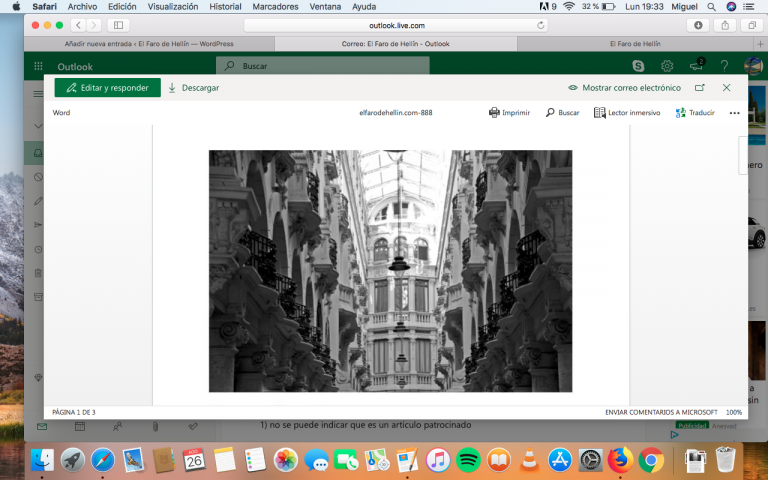
Task: Collapse the folder list chevron in sidebar
Action: (38, 126)
